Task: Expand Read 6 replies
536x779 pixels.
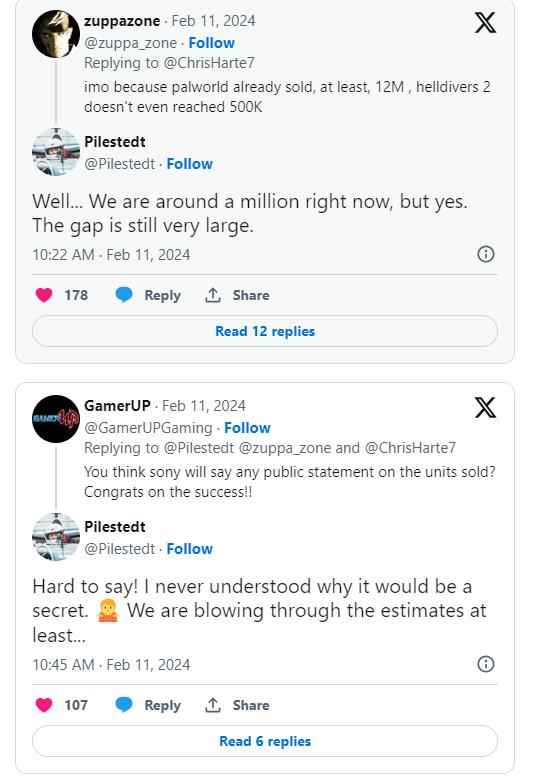Action: [x=265, y=741]
